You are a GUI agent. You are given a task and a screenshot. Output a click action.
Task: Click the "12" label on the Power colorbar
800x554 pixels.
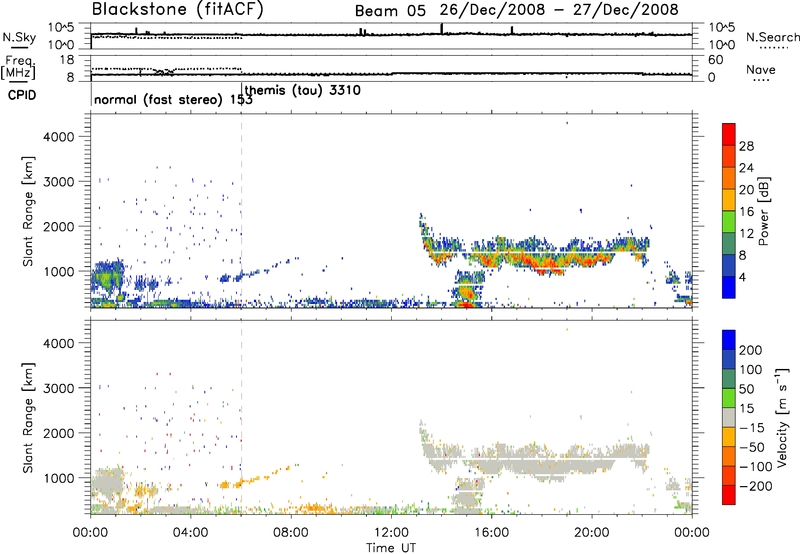click(746, 234)
